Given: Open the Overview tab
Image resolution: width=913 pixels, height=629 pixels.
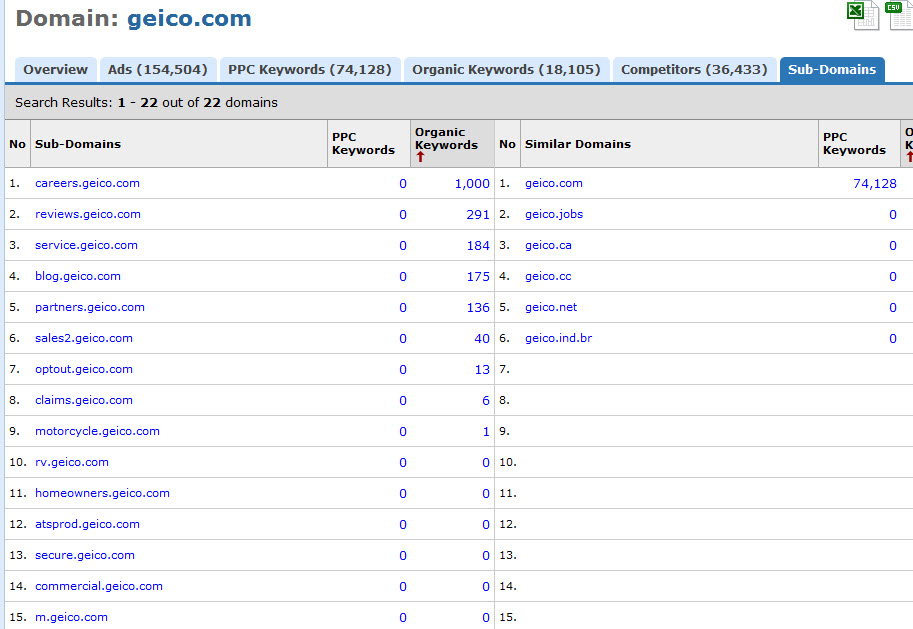Looking at the screenshot, I should click(55, 69).
